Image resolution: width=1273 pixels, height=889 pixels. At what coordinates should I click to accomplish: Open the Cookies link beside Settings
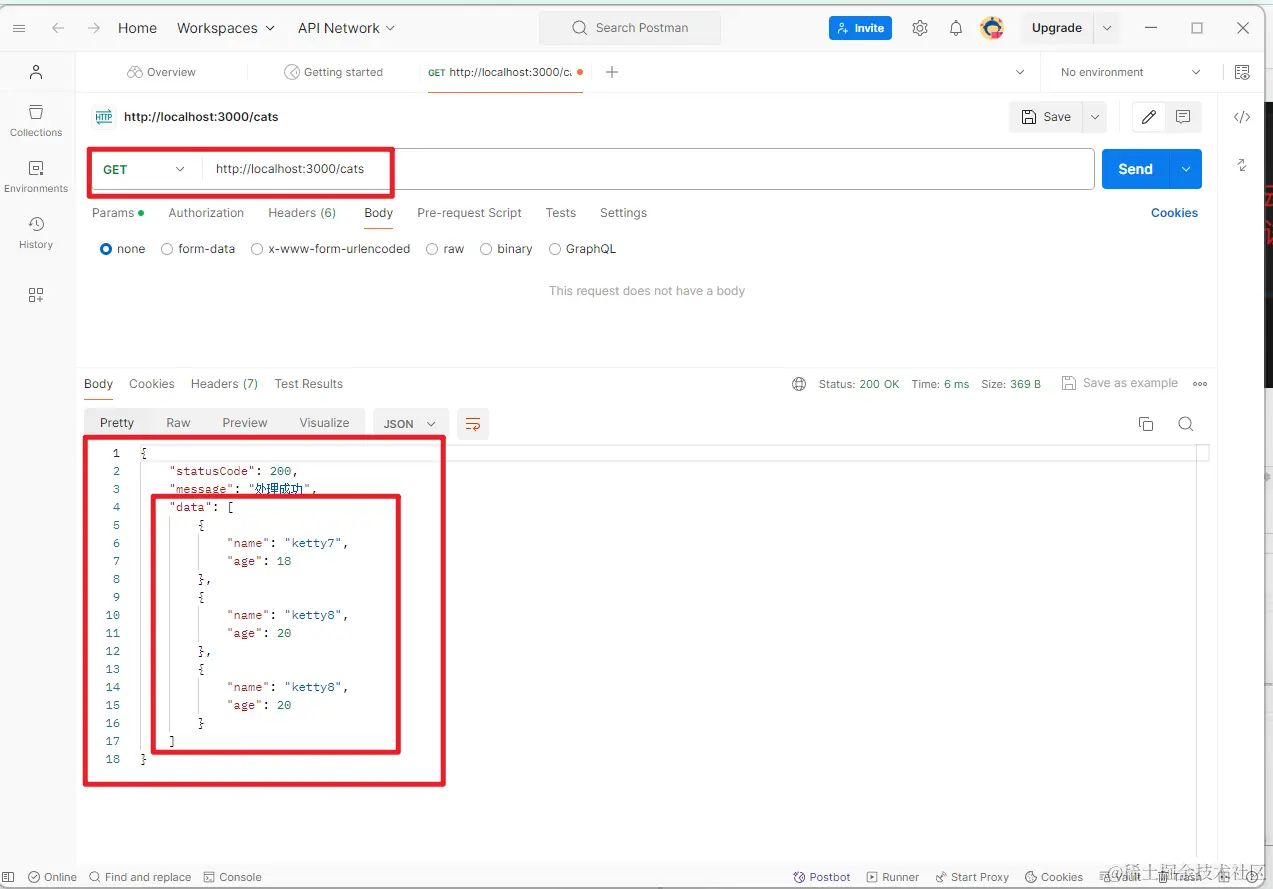pyautogui.click(x=1174, y=213)
